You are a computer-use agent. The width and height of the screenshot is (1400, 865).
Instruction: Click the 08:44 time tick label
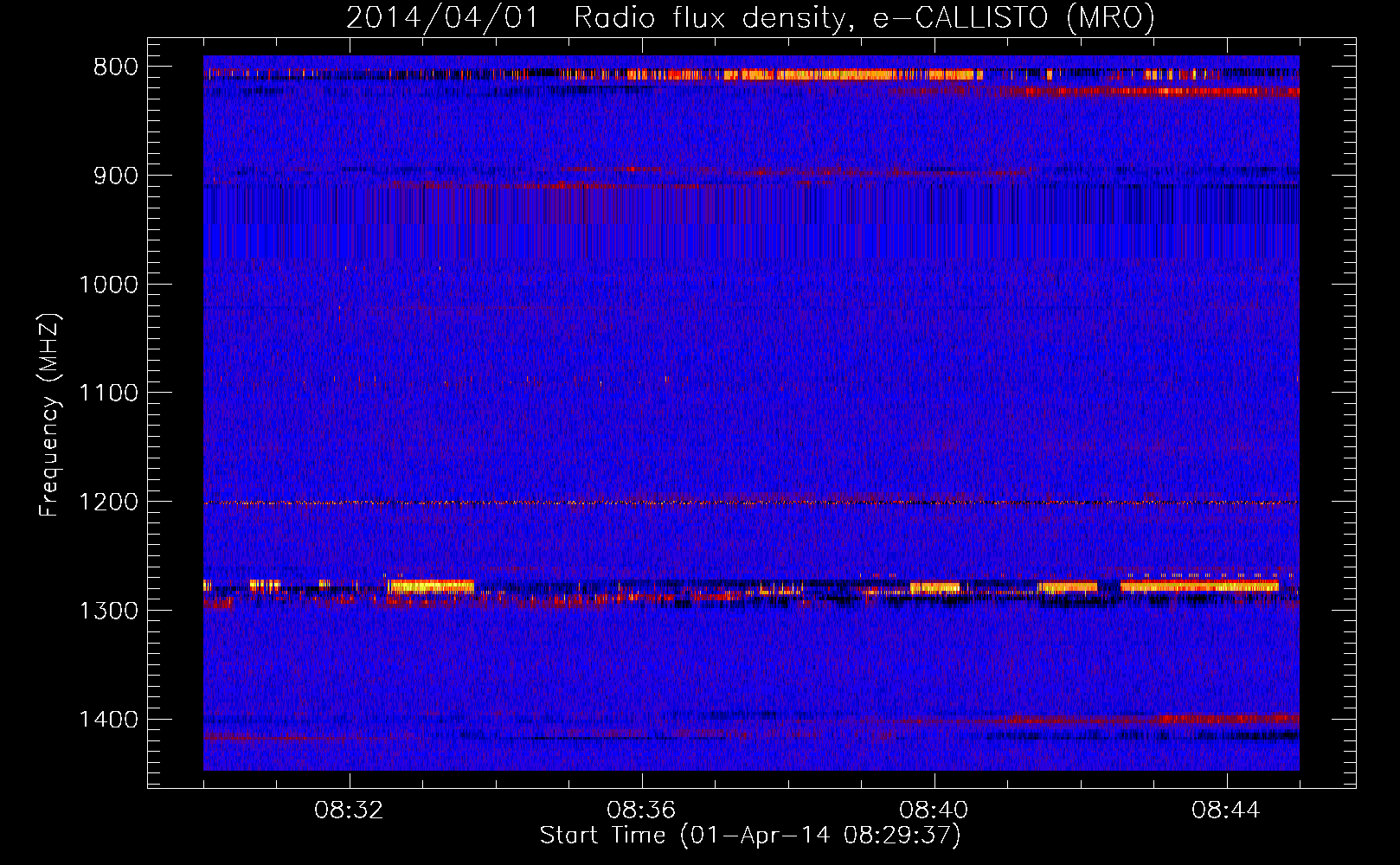1226,811
